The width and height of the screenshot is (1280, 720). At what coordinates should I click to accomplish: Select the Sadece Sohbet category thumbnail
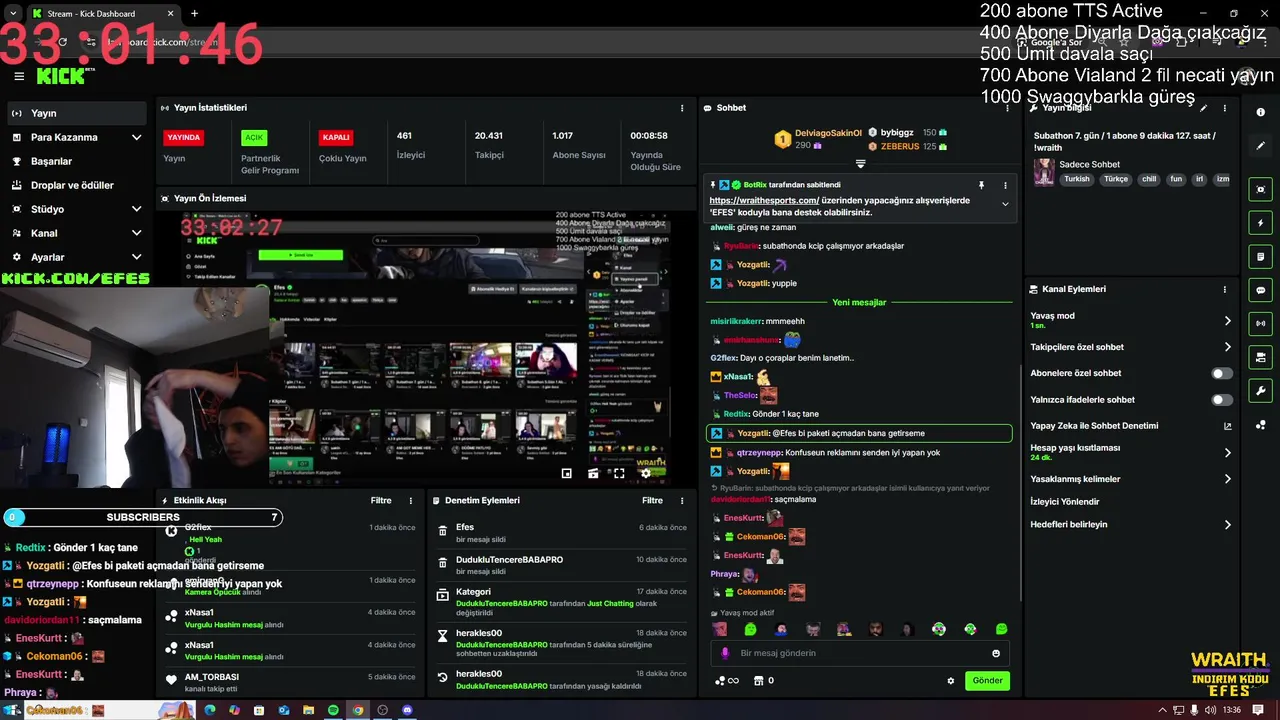pos(1043,172)
